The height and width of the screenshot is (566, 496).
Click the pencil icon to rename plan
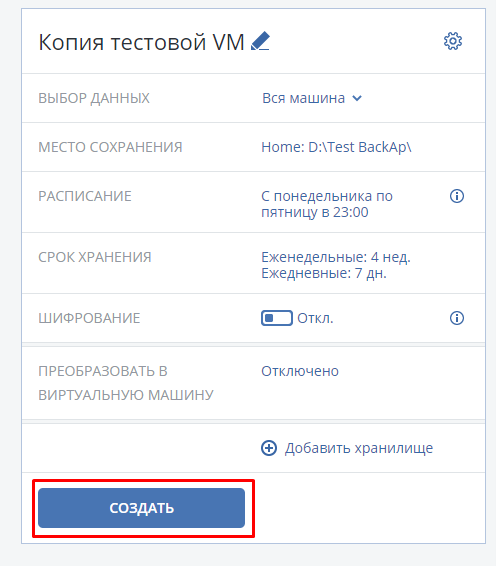click(x=260, y=41)
